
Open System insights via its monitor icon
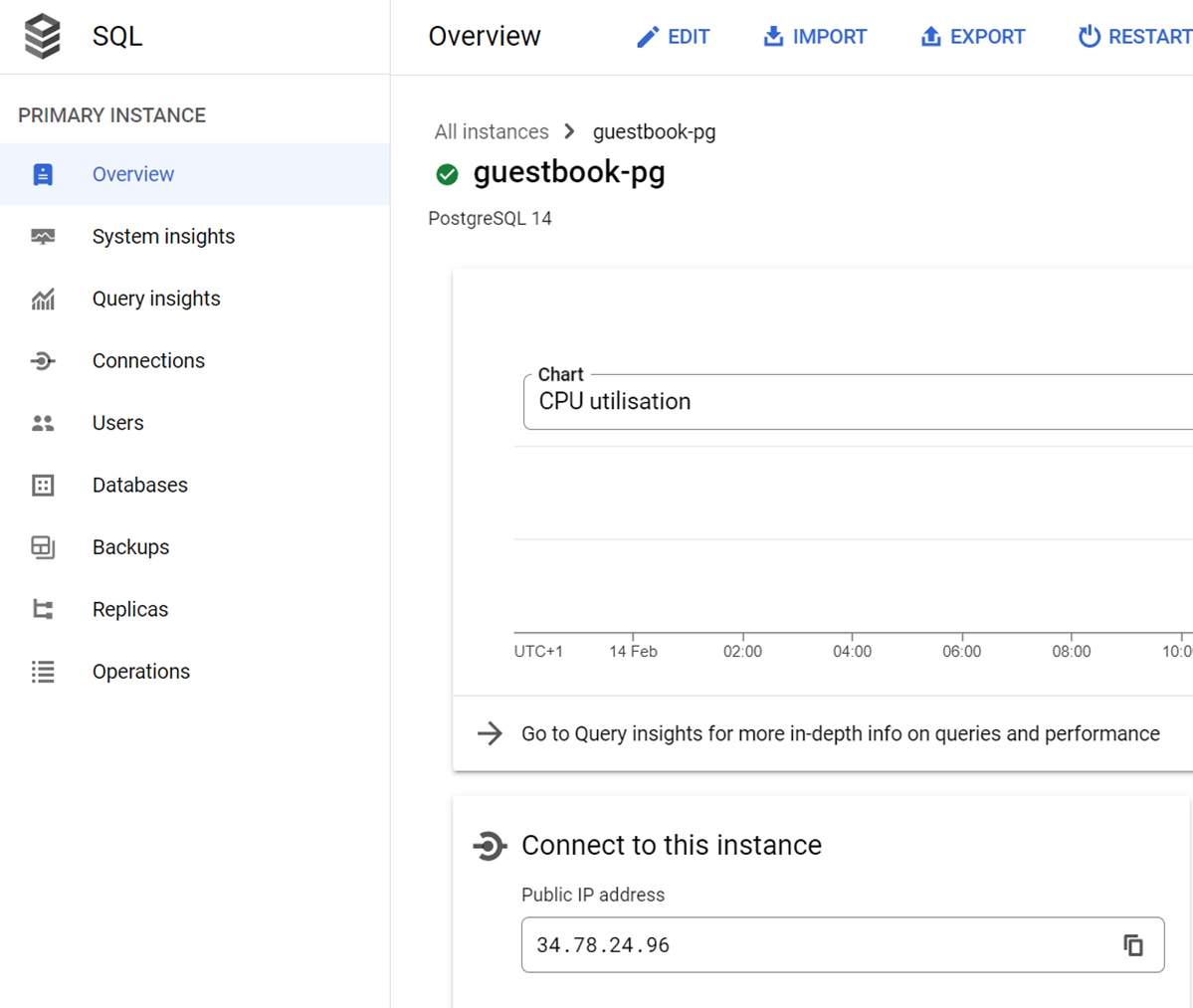pyautogui.click(x=43, y=237)
